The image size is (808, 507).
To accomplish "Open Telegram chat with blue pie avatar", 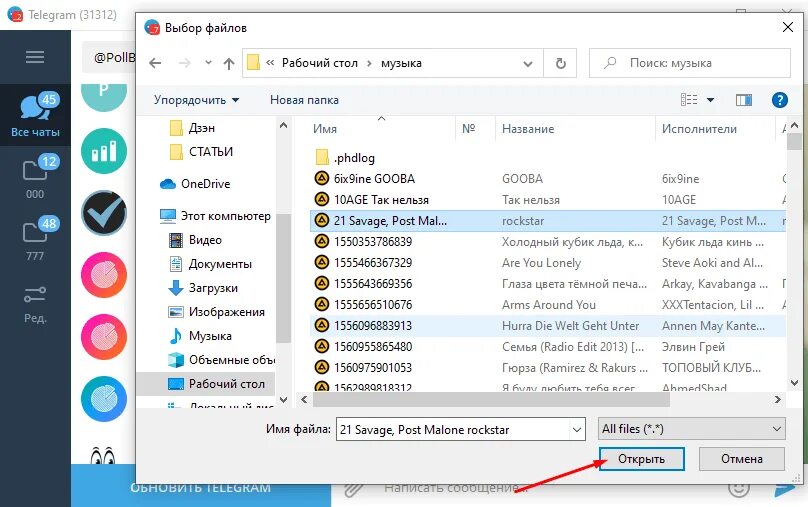I will 104,399.
